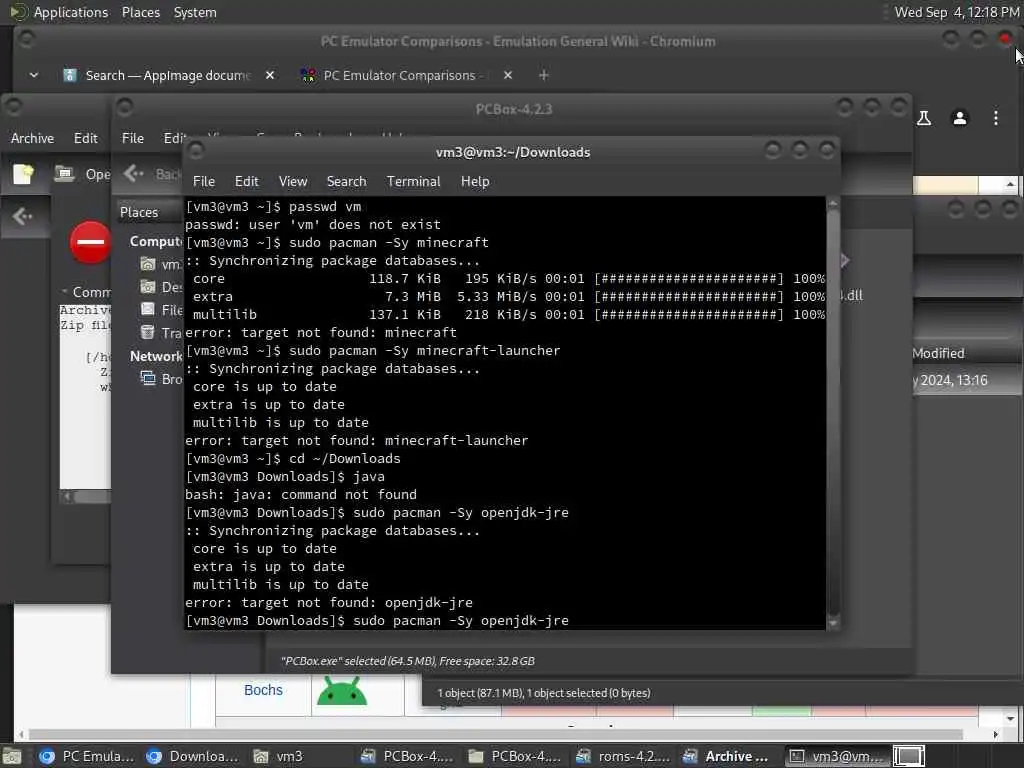The width and height of the screenshot is (1024, 768).
Task: Expand Chromium tab search dropdown arrow
Action: click(34, 75)
